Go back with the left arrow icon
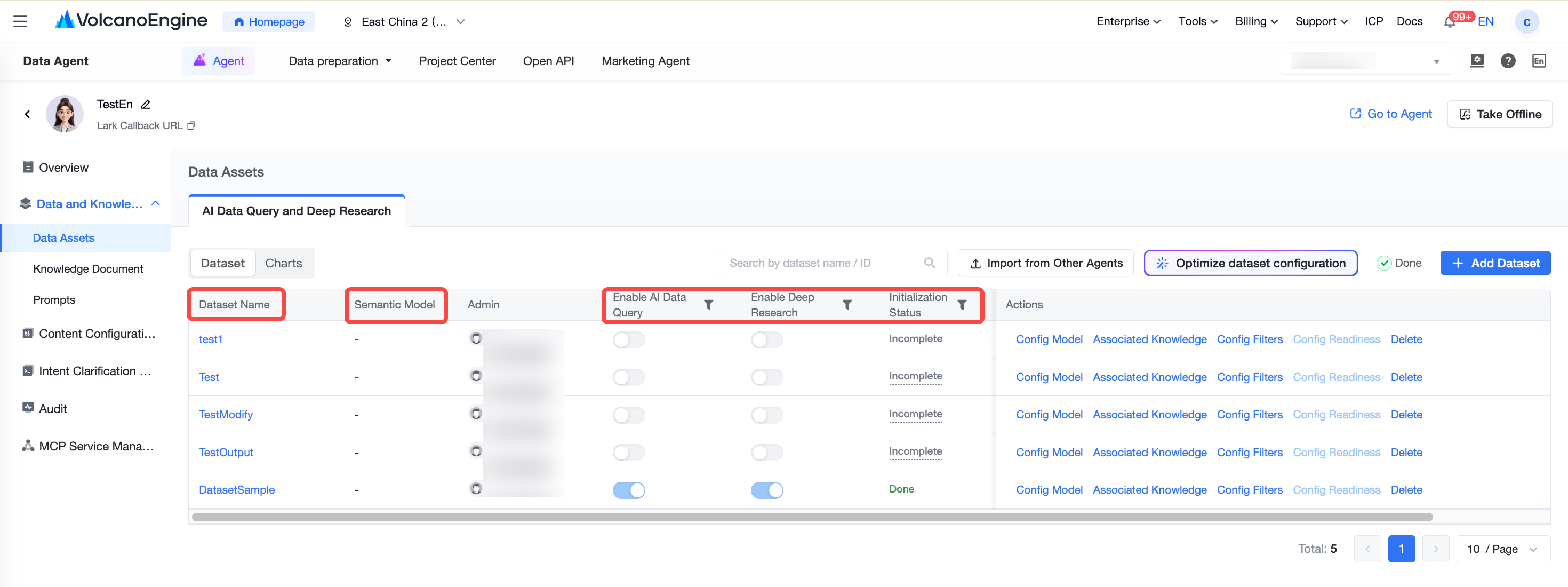This screenshot has height=587, width=1568. tap(27, 114)
